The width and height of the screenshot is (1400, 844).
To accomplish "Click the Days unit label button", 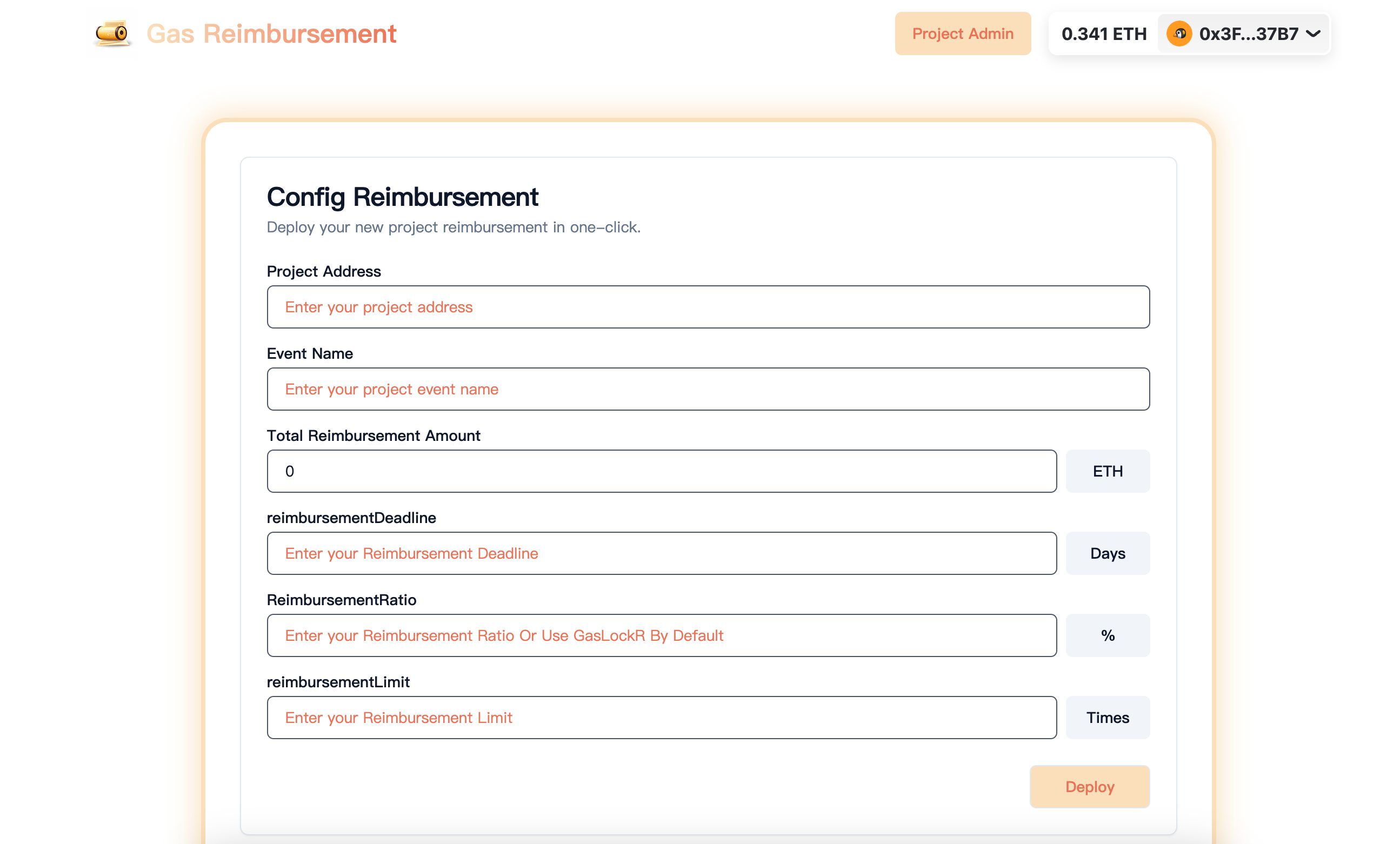I will click(1108, 553).
